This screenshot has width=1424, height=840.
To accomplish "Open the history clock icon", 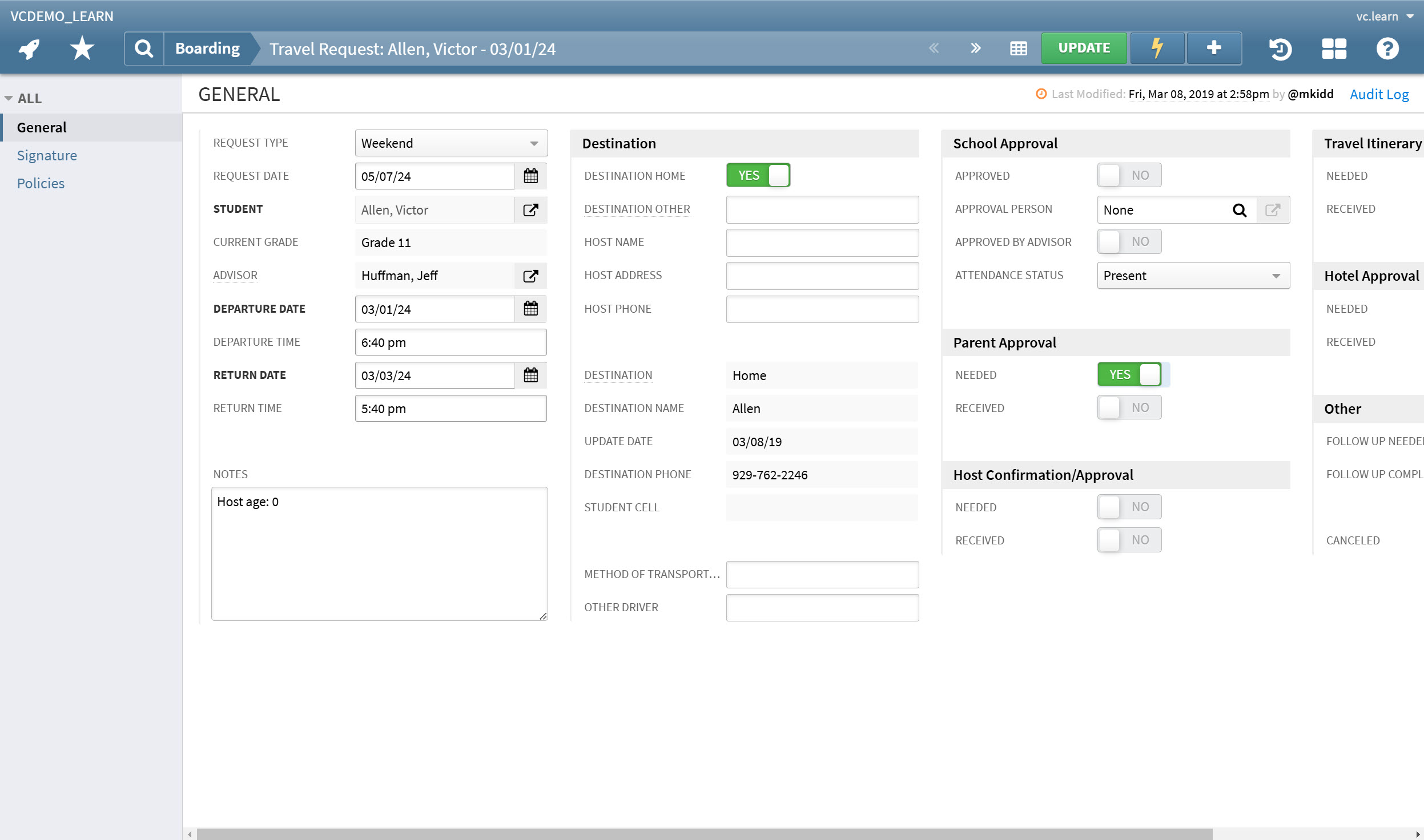I will pyautogui.click(x=1280, y=49).
